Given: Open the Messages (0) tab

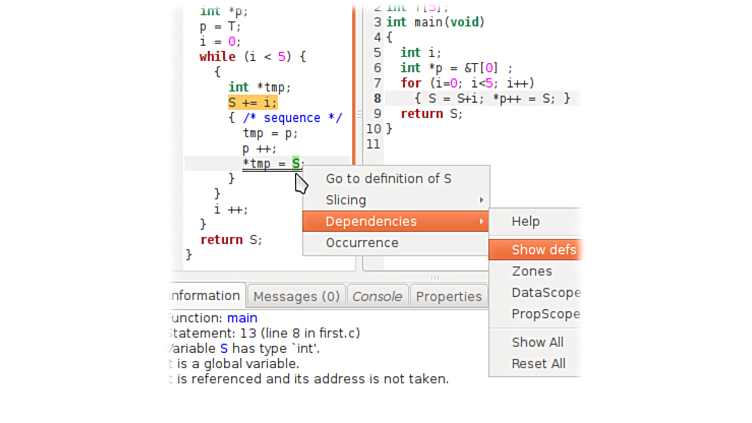Looking at the screenshot, I should pyautogui.click(x=296, y=296).
